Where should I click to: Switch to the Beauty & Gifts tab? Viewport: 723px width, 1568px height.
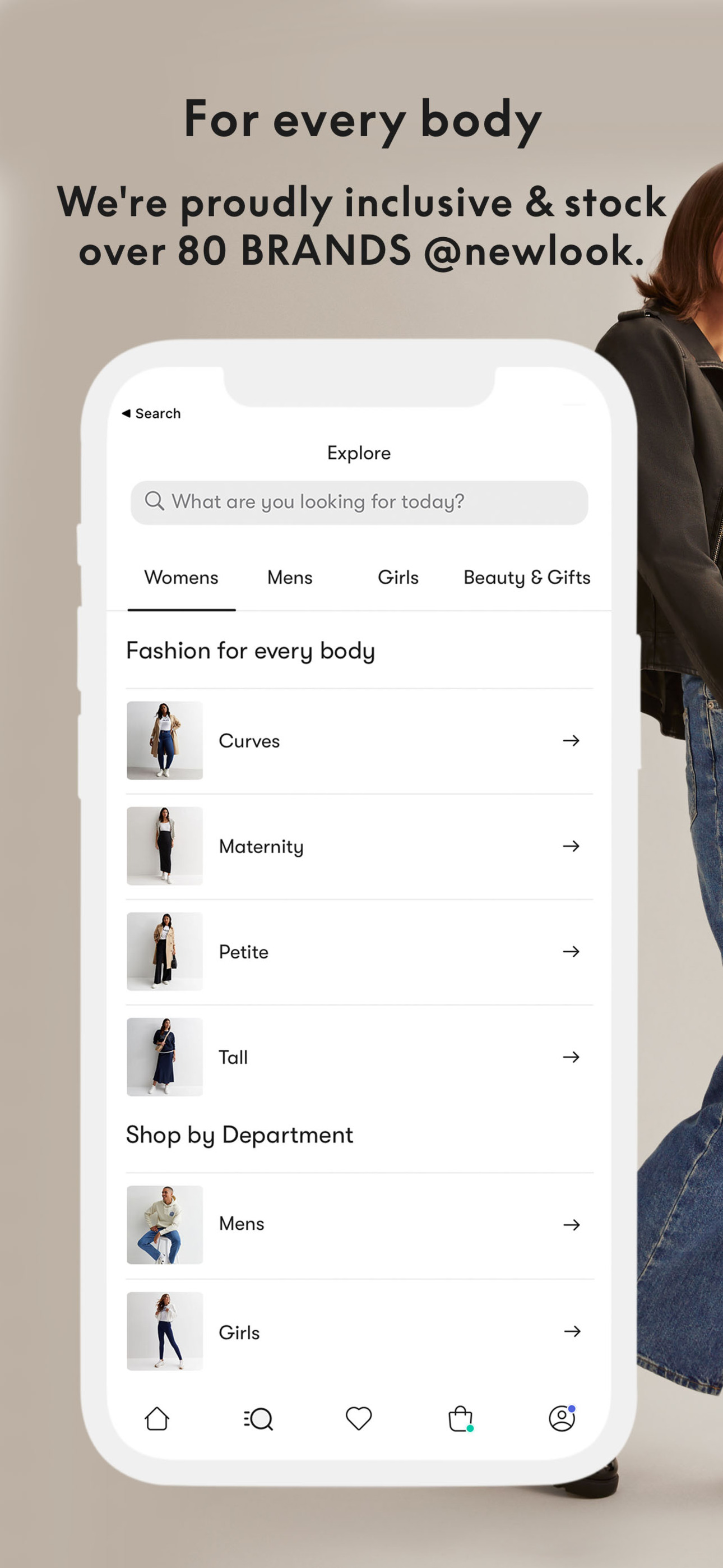point(527,577)
